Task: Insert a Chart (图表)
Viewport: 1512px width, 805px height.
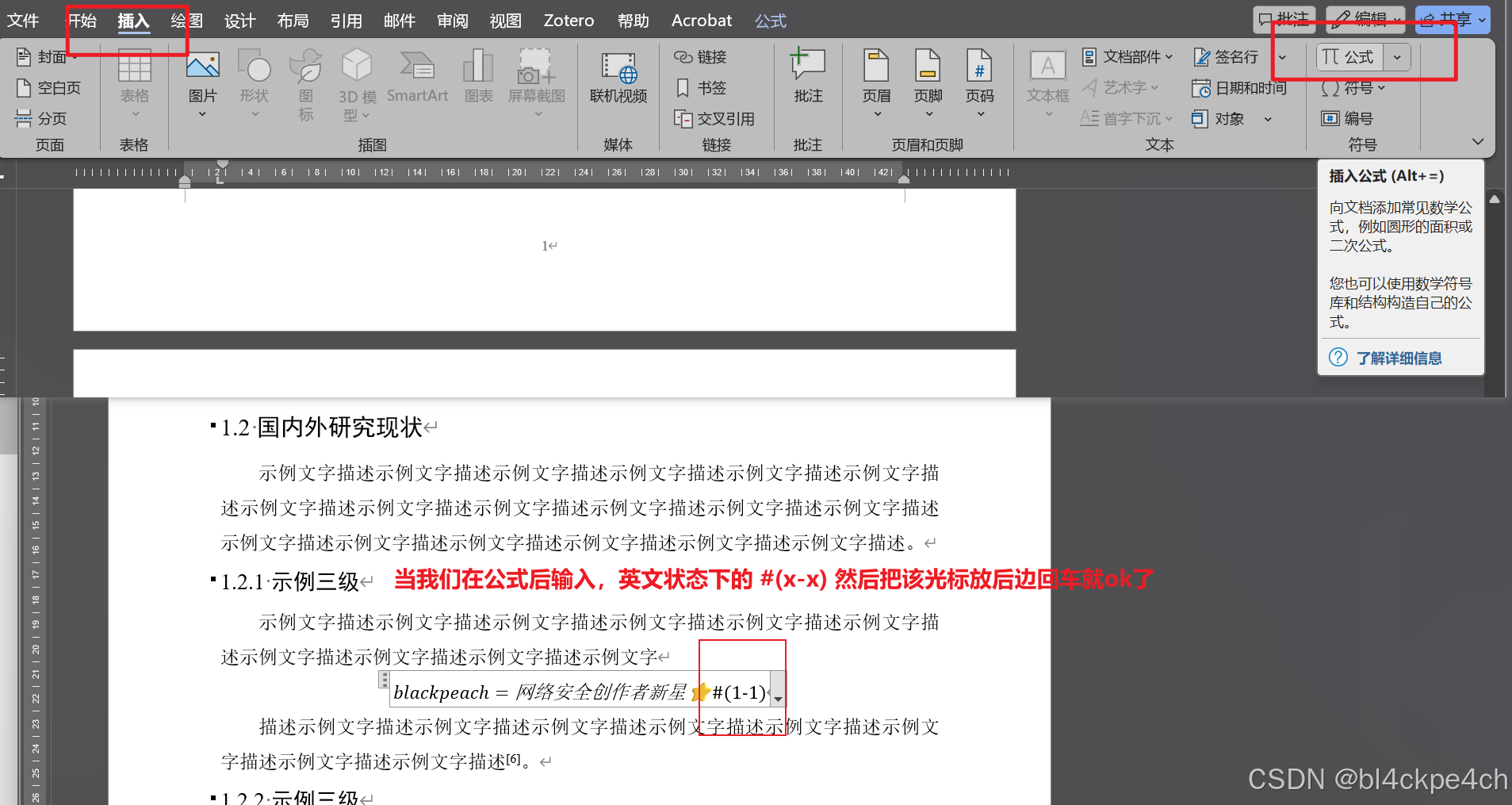Action: point(478,76)
